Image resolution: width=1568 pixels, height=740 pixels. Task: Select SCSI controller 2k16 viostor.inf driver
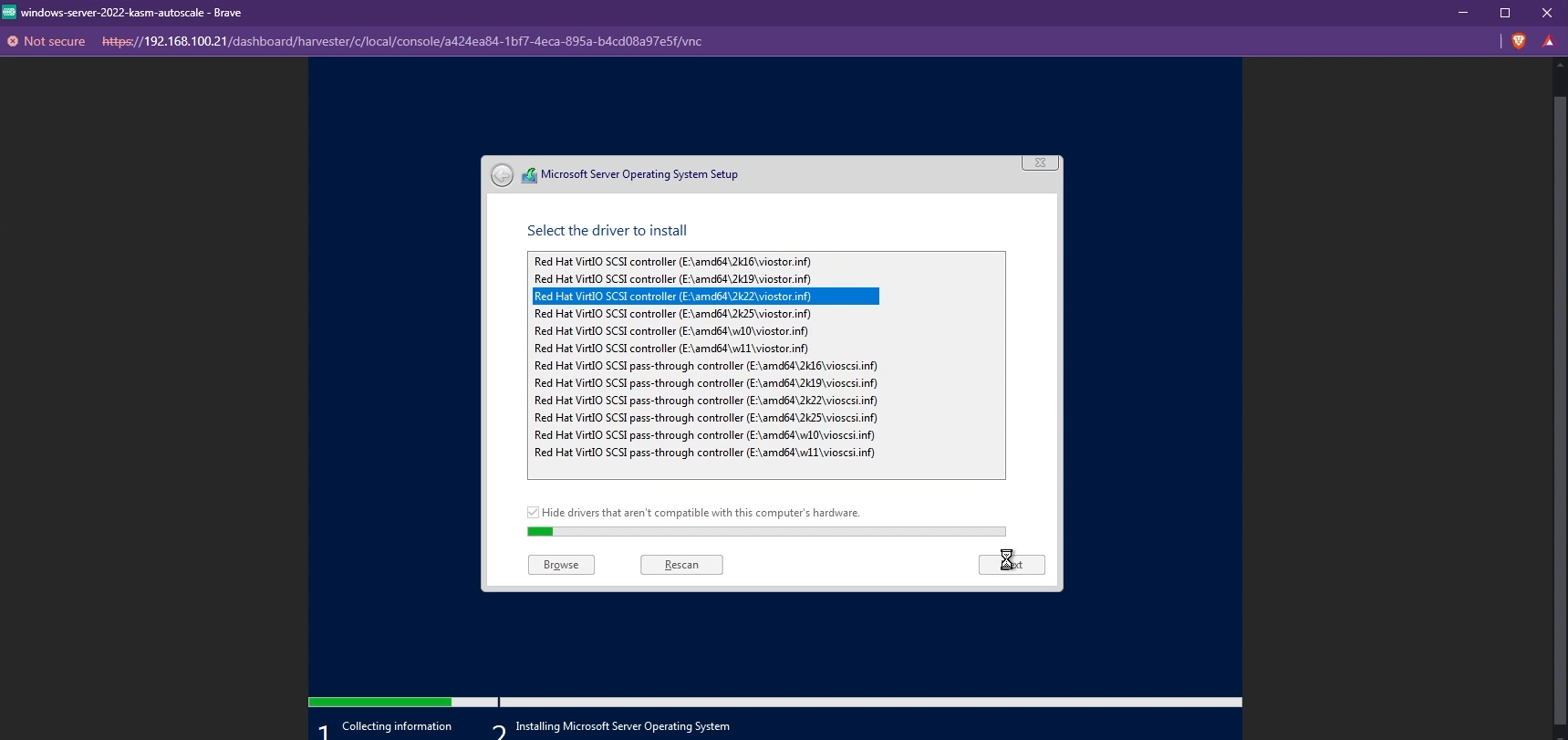point(672,262)
